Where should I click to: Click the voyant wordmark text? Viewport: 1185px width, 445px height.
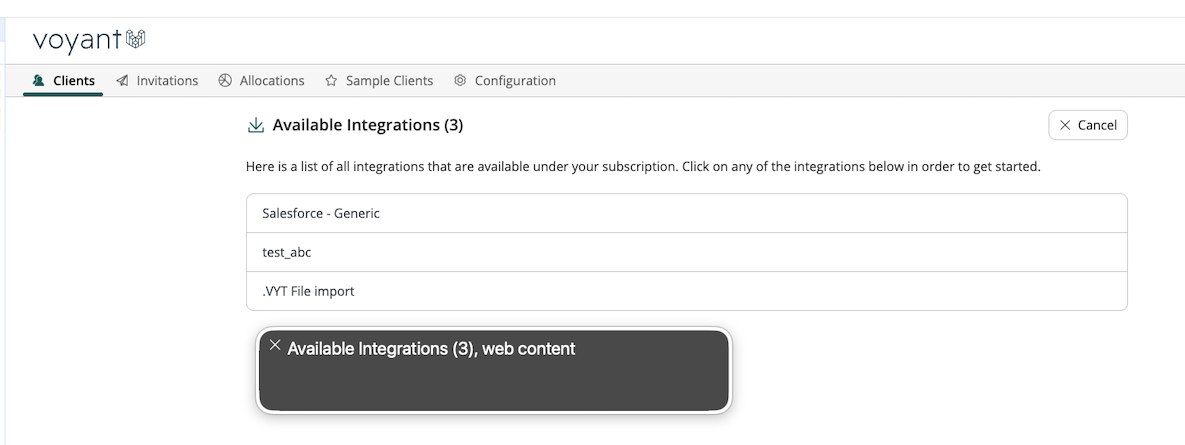[77, 41]
